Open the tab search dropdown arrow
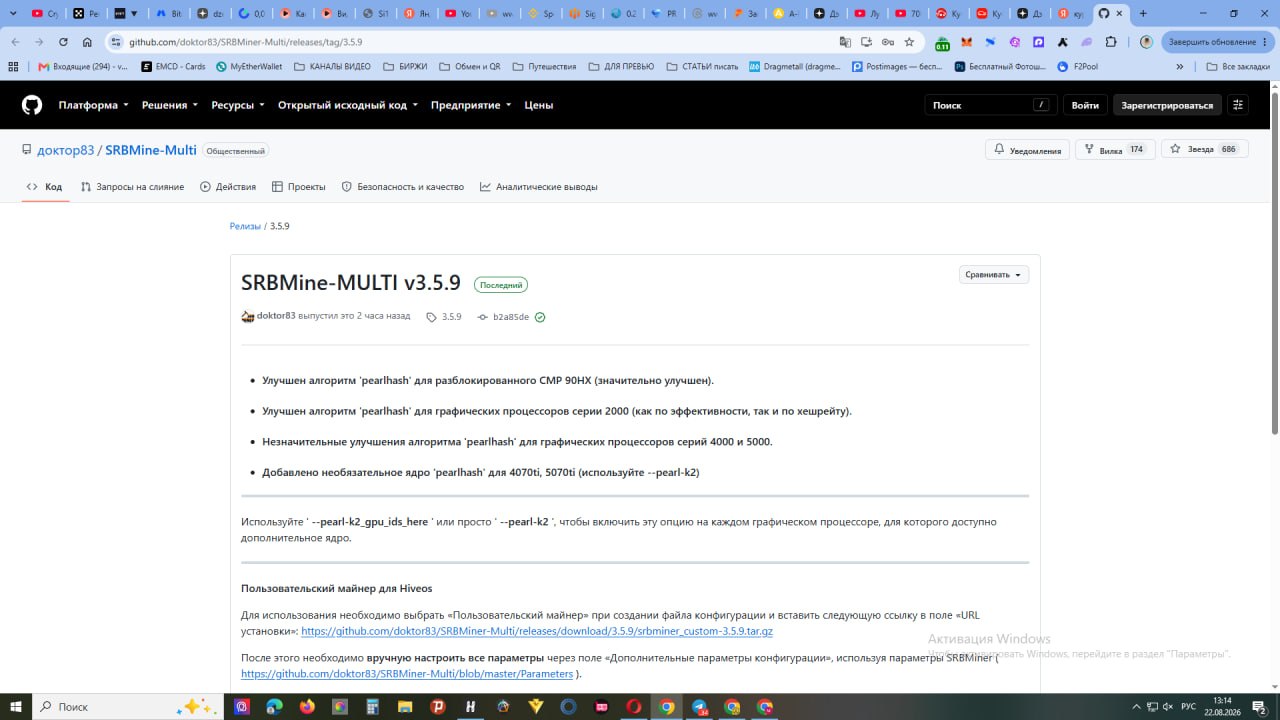1280x720 pixels. click(13, 14)
